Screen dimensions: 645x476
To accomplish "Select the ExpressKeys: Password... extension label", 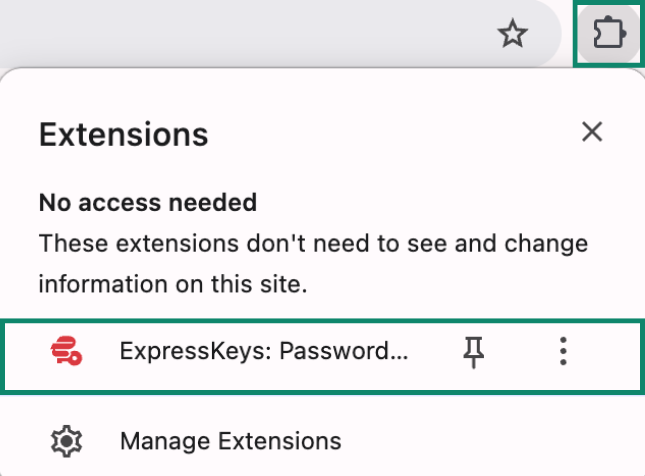I will click(264, 351).
